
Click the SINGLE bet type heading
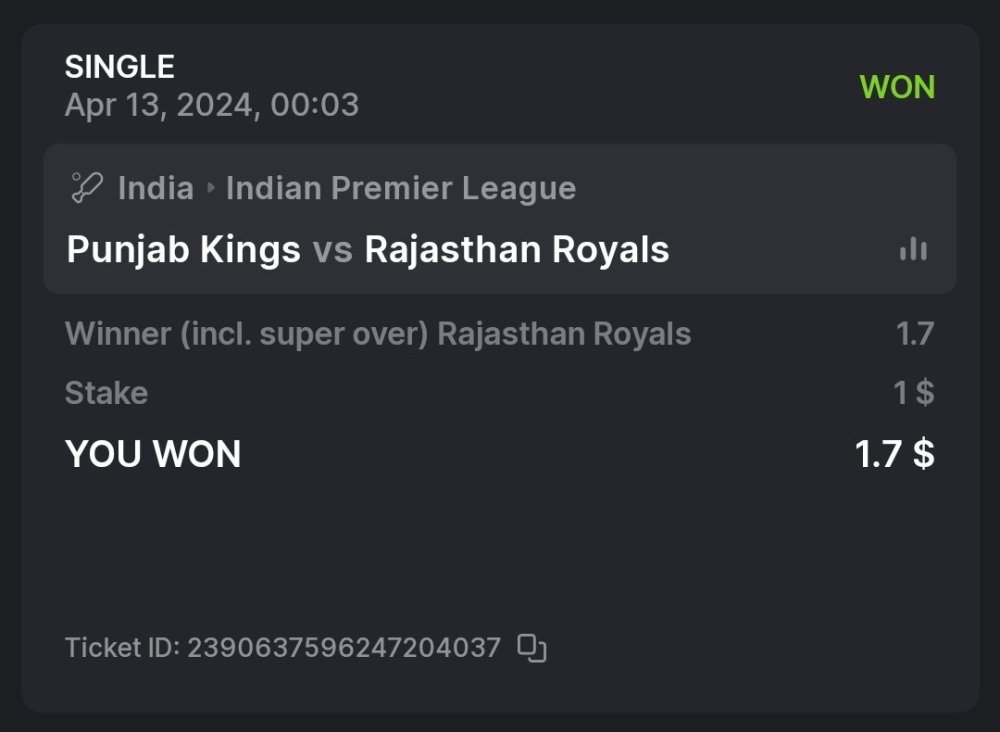tap(120, 67)
